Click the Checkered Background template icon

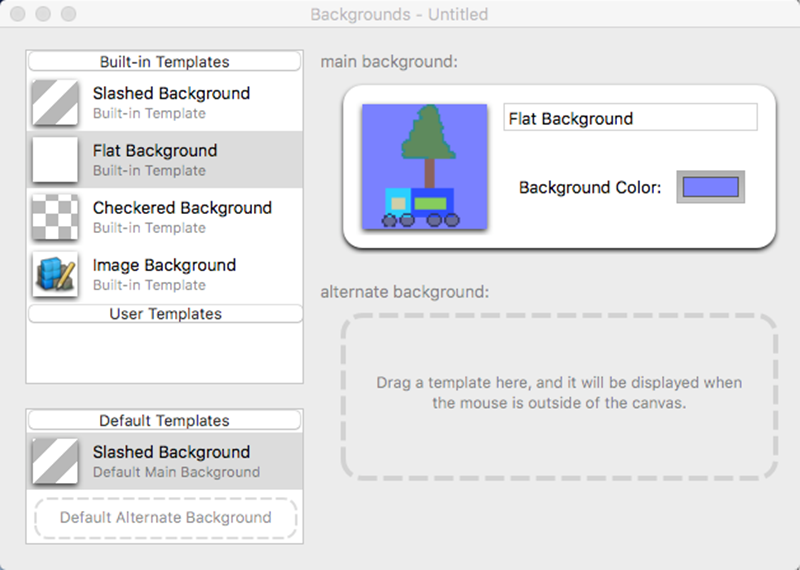[55, 217]
